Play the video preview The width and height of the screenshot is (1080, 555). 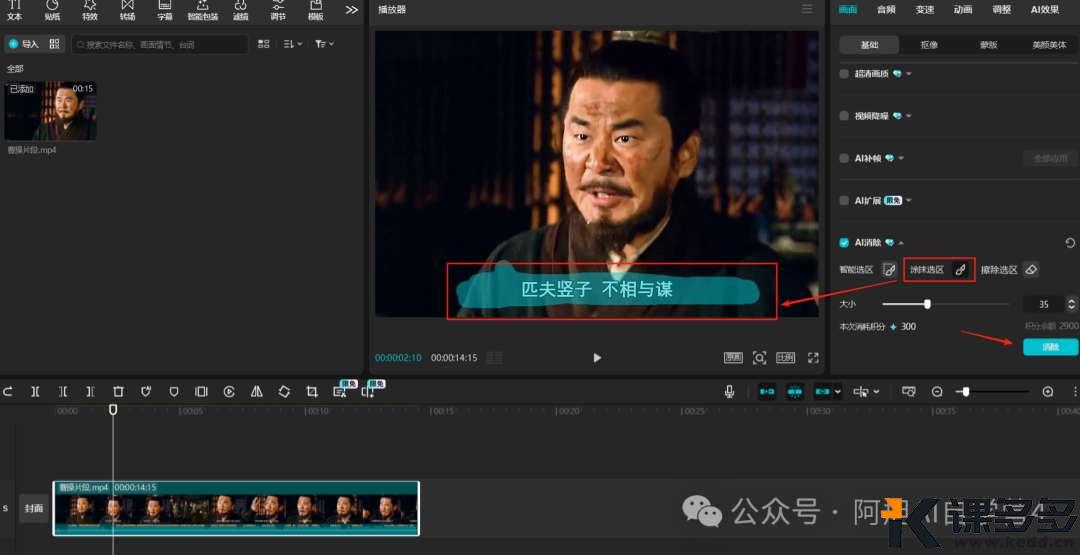tap(597, 358)
